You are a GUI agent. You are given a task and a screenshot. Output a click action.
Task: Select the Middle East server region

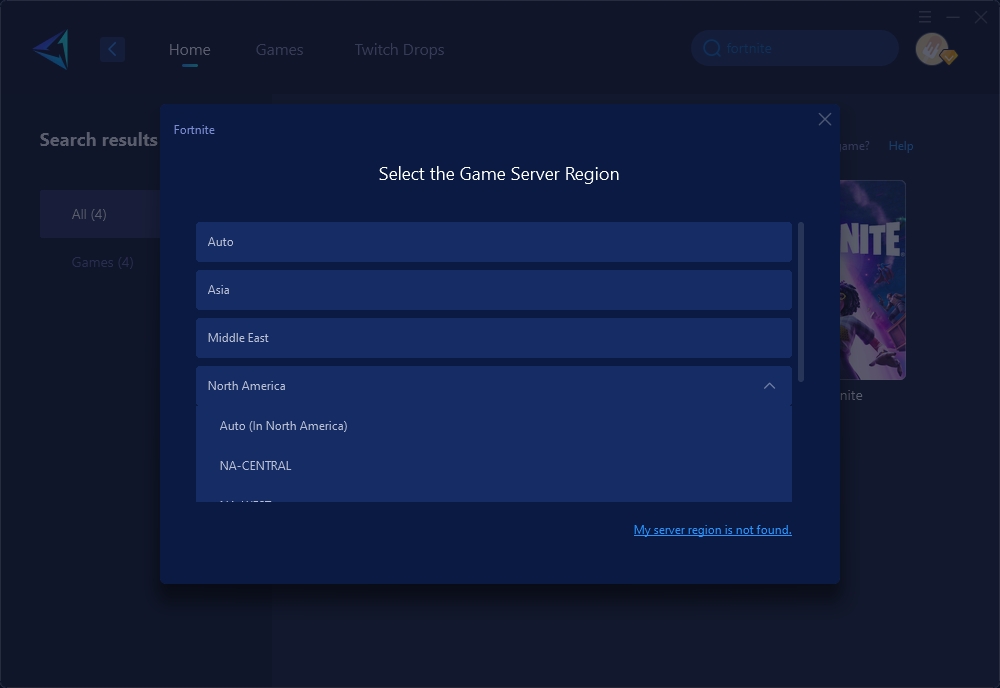pyautogui.click(x=494, y=338)
